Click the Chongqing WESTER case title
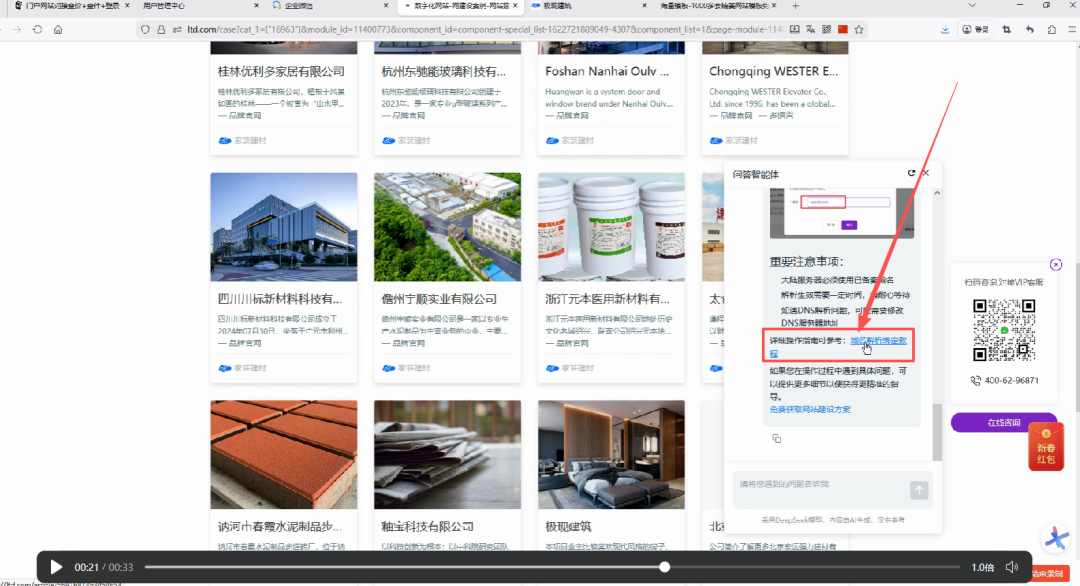Viewport: 1080px width, 586px height. [x=773, y=72]
